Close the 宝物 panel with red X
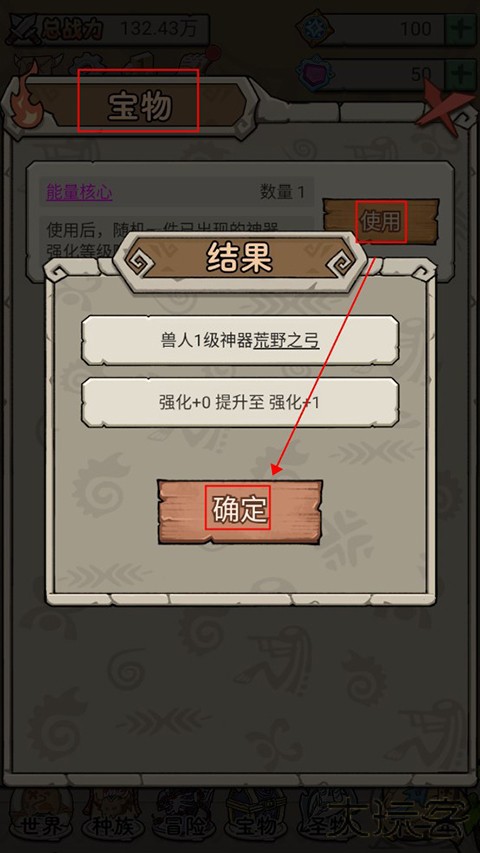The image size is (480, 853). point(446,103)
